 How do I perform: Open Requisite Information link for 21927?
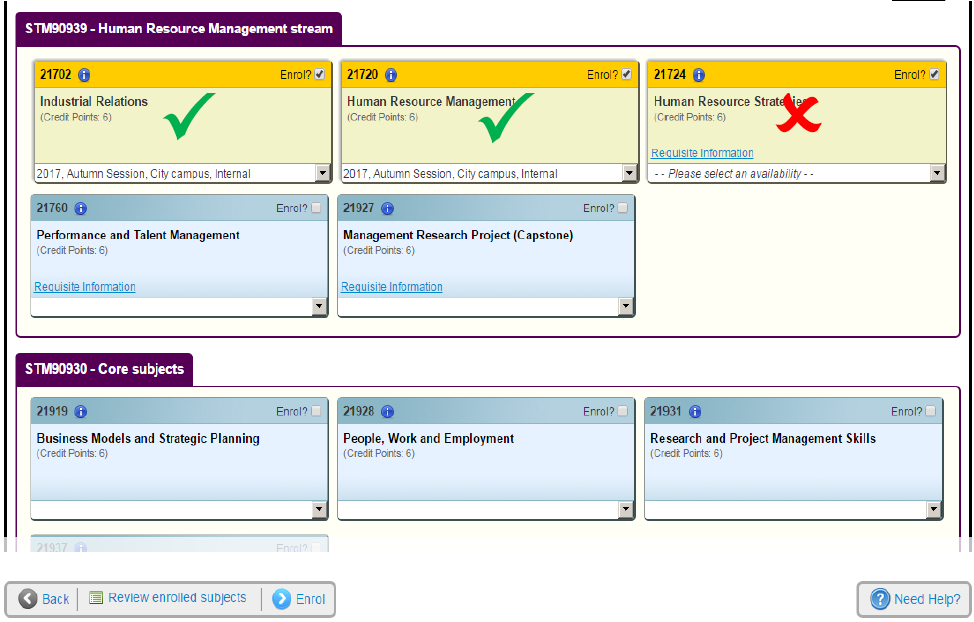391,286
